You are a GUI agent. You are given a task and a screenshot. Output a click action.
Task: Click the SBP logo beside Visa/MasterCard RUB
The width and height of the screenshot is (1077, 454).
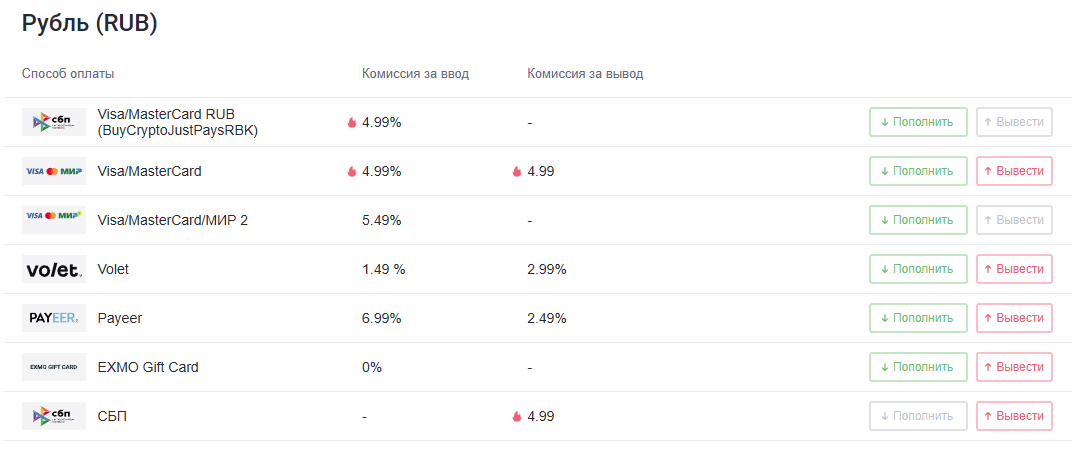54,122
